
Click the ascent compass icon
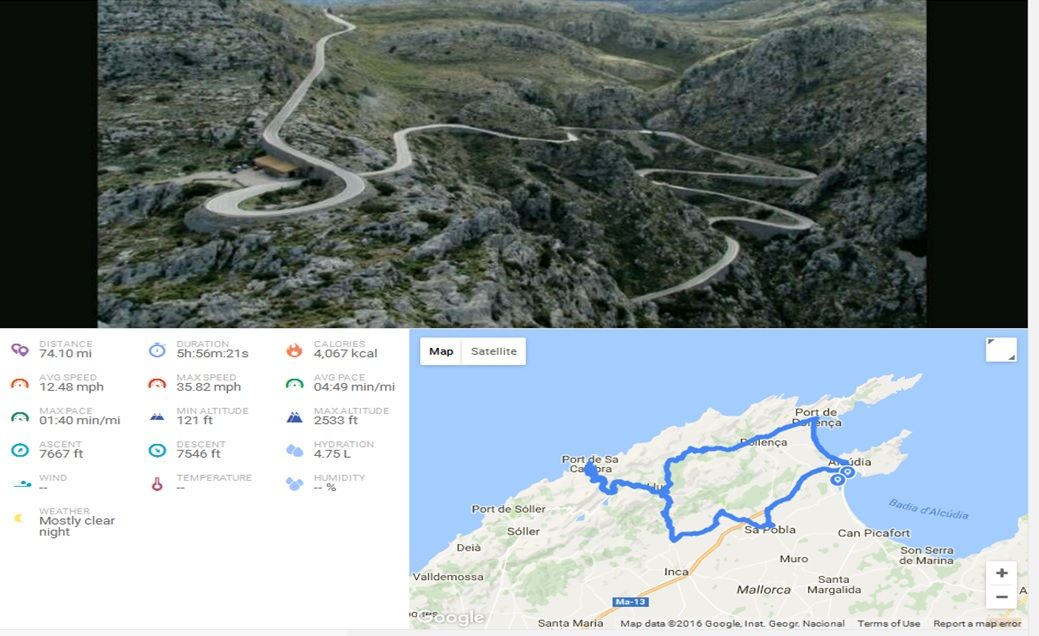(20, 450)
